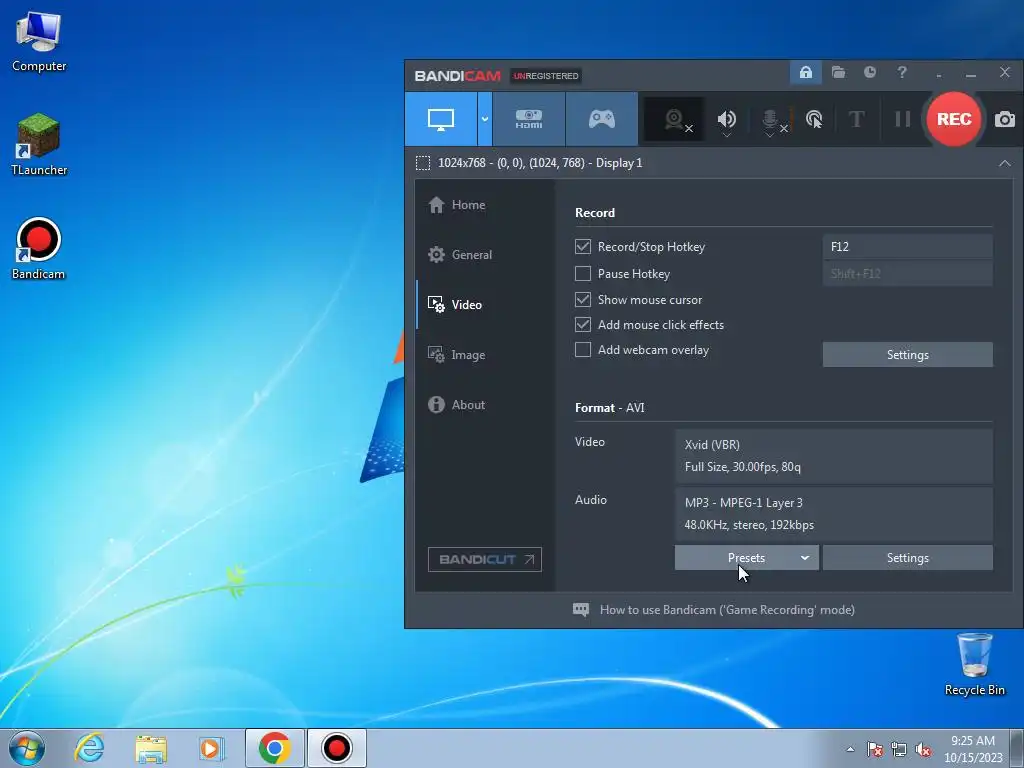This screenshot has width=1024, height=768.
Task: Select the Bandicam desktop shortcut
Action: [x=39, y=249]
